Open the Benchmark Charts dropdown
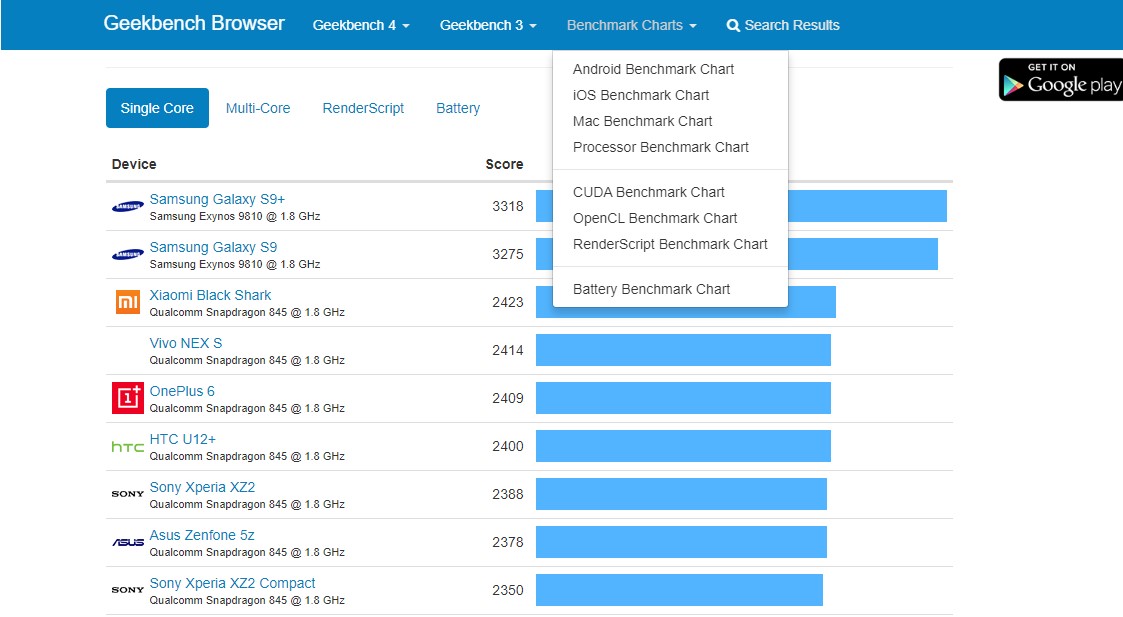The width and height of the screenshot is (1123, 617). point(630,25)
